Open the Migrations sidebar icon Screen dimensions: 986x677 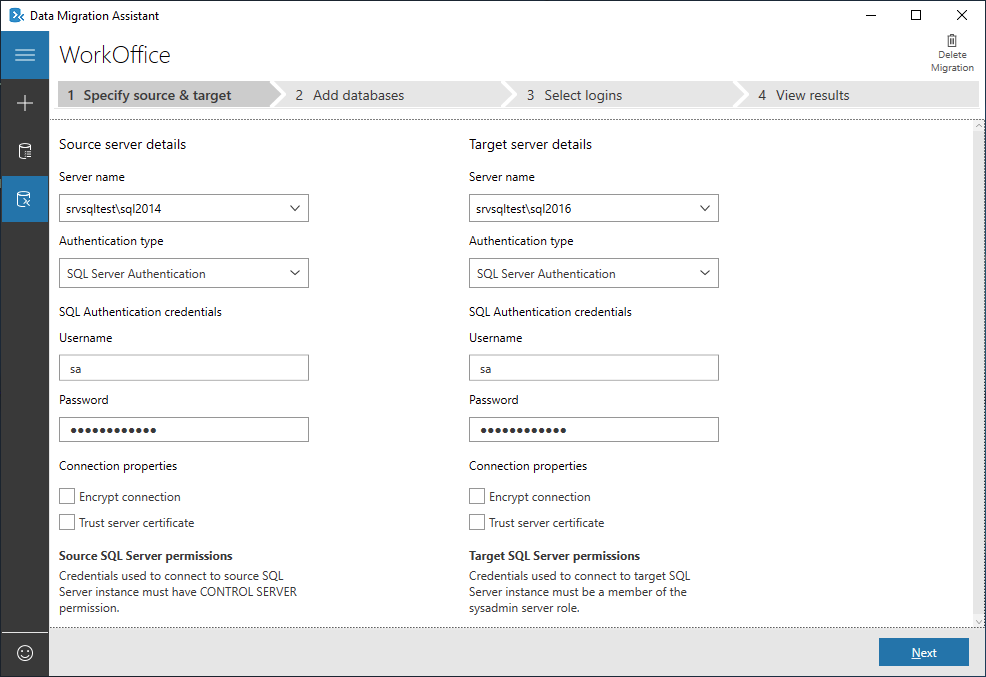pos(25,199)
